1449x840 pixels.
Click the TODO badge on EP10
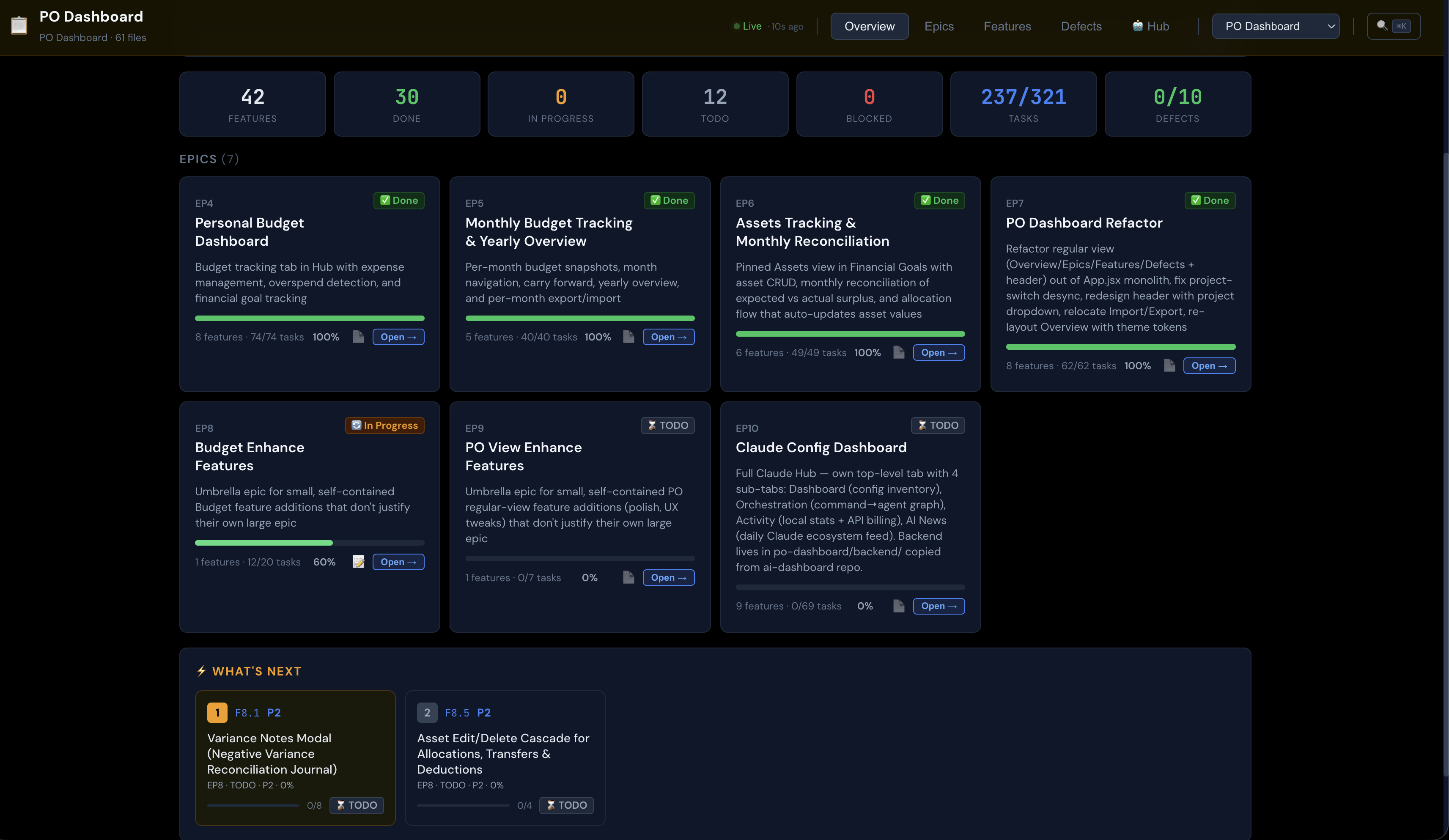pos(937,425)
